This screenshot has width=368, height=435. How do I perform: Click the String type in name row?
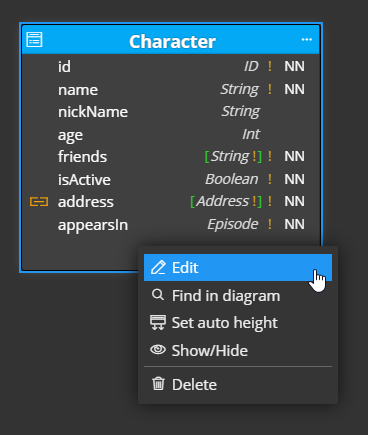point(239,89)
